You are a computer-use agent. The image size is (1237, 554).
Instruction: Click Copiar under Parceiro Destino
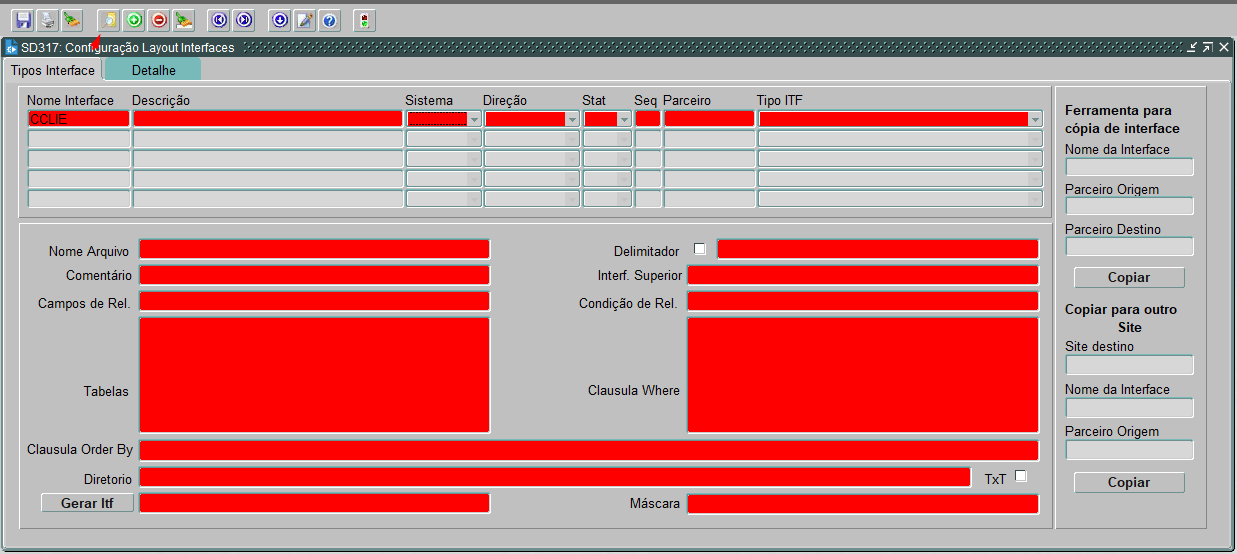[x=1129, y=277]
